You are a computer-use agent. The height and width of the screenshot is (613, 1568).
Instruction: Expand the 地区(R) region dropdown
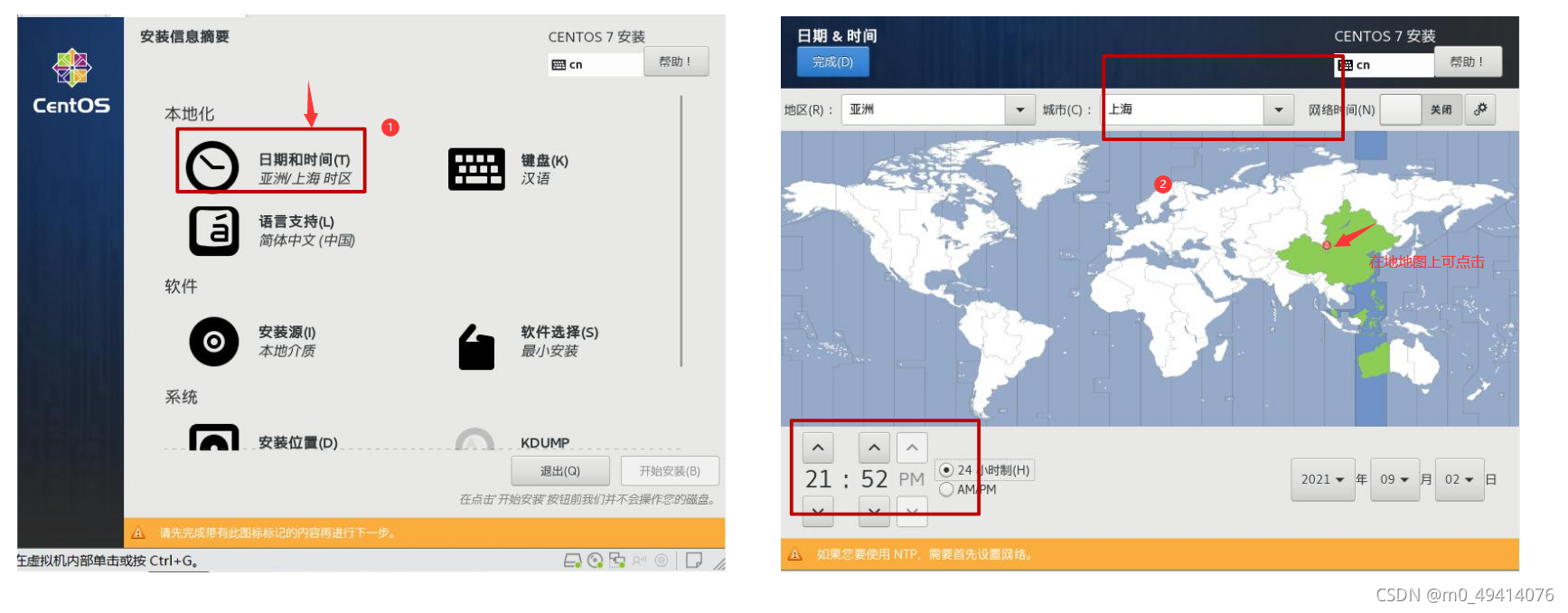1020,109
